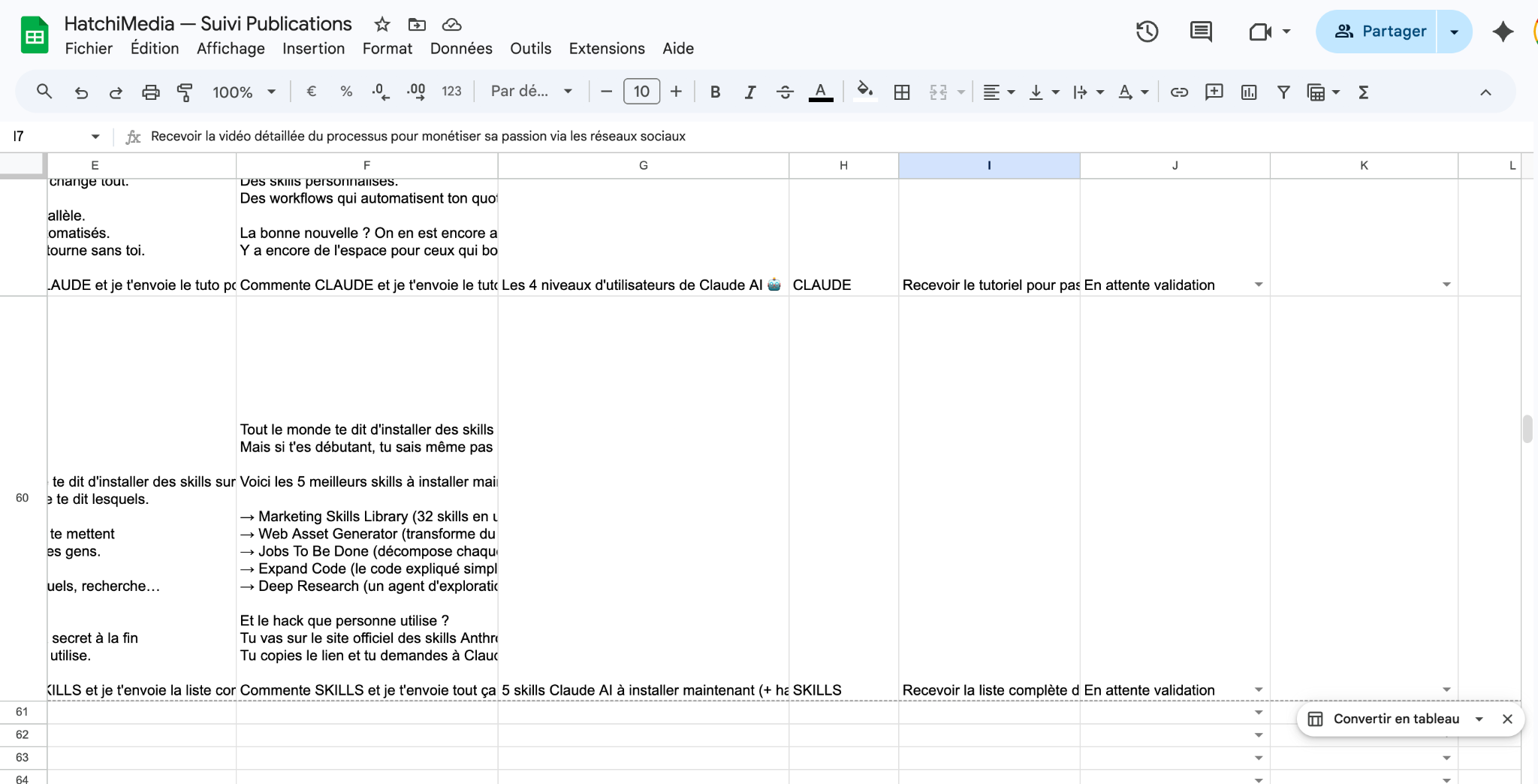Open status dropdown in CLAUDE row
Viewport: 1538px width, 784px height.
[1259, 285]
